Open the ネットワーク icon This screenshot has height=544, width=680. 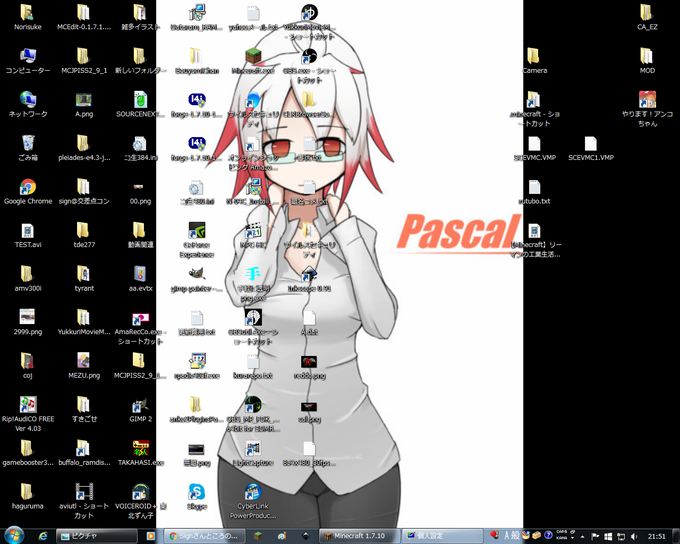28,105
